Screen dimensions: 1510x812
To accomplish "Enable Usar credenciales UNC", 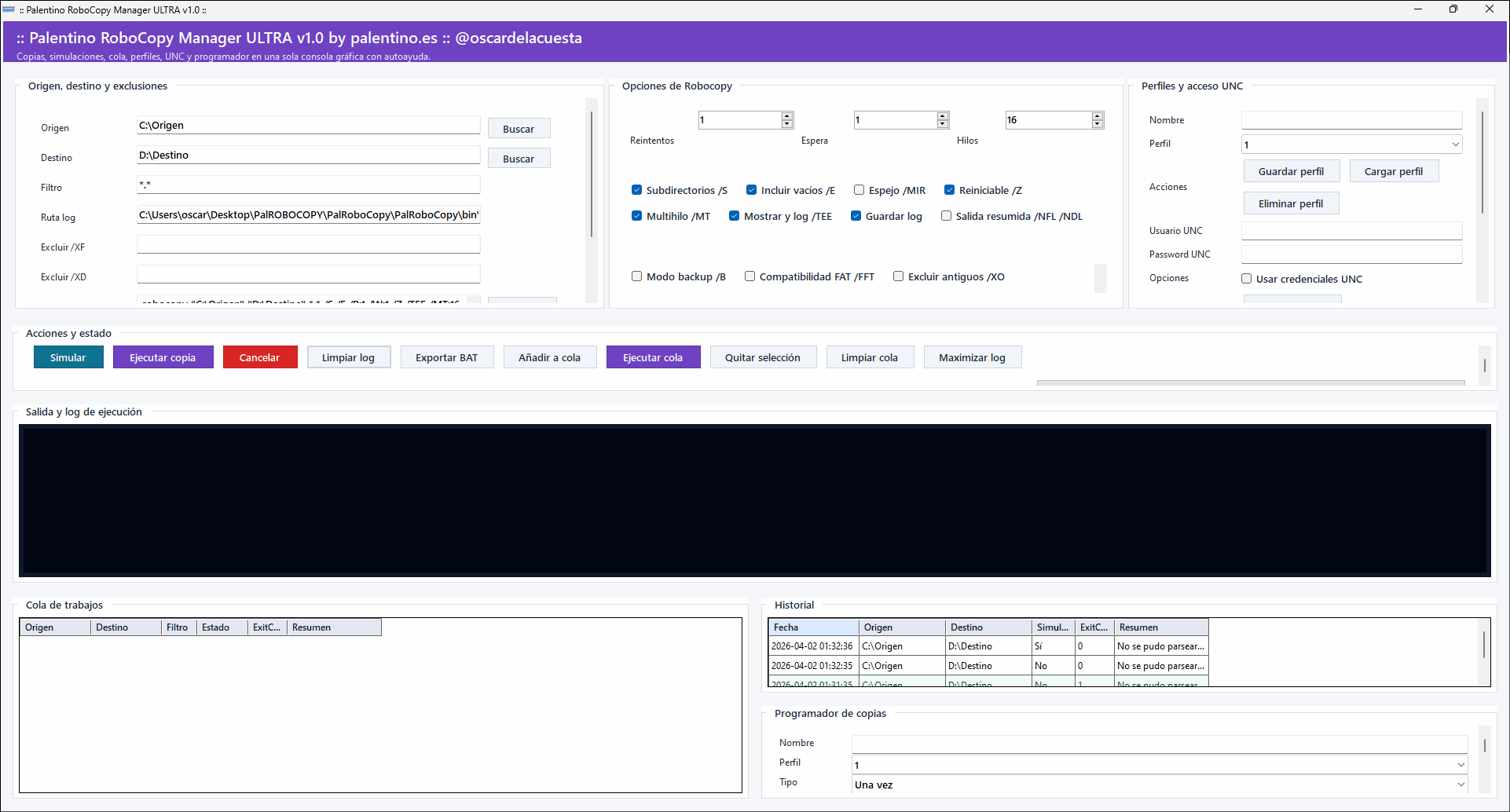I will coord(1246,279).
